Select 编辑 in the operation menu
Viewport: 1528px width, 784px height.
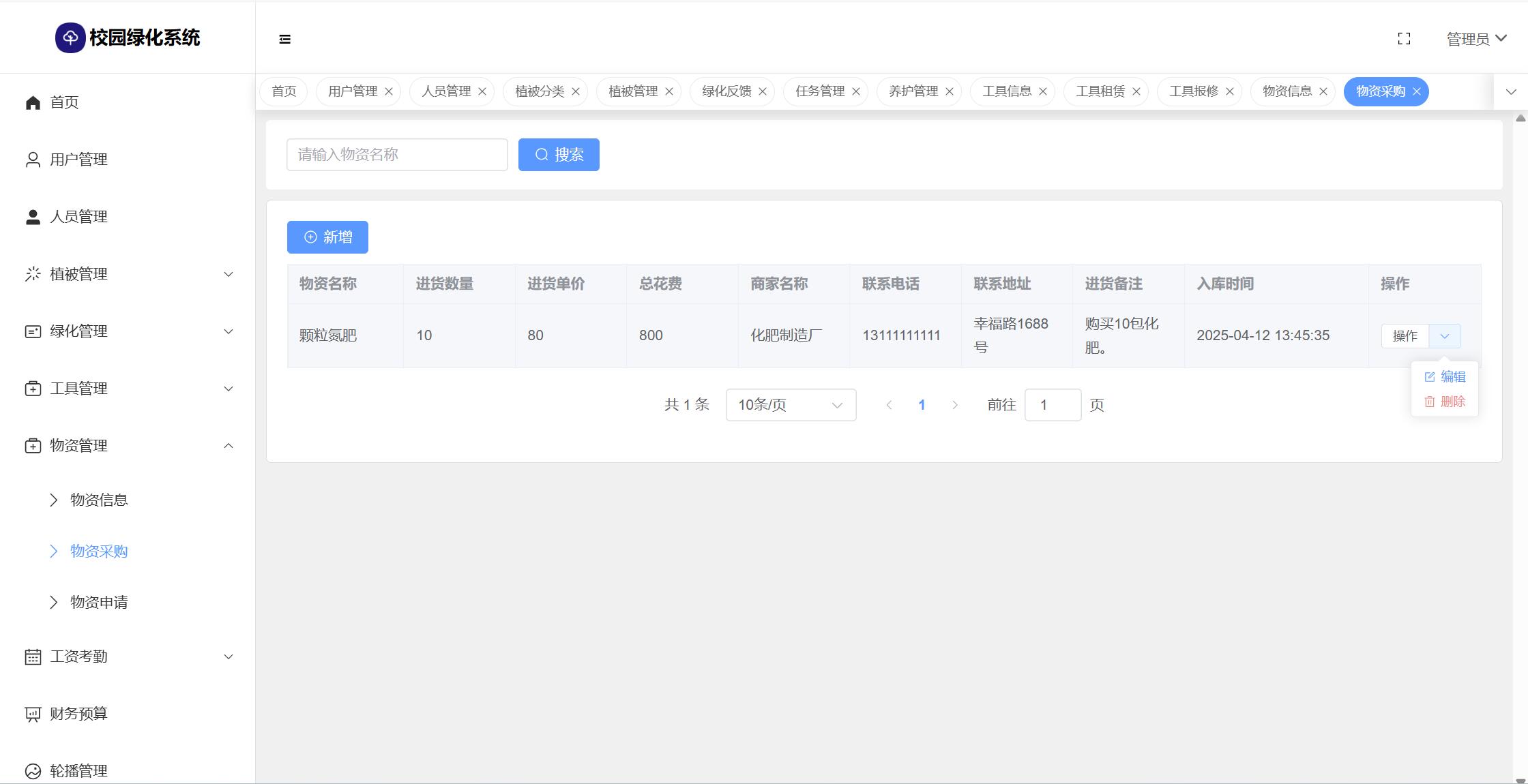click(1445, 377)
